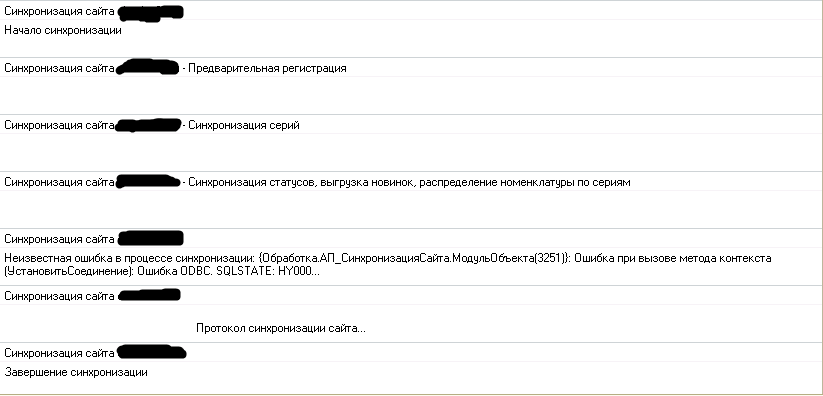Viewport: 823px width, 396px height.
Task: Select the "Синхронизация серий" log row
Action: click(x=411, y=125)
